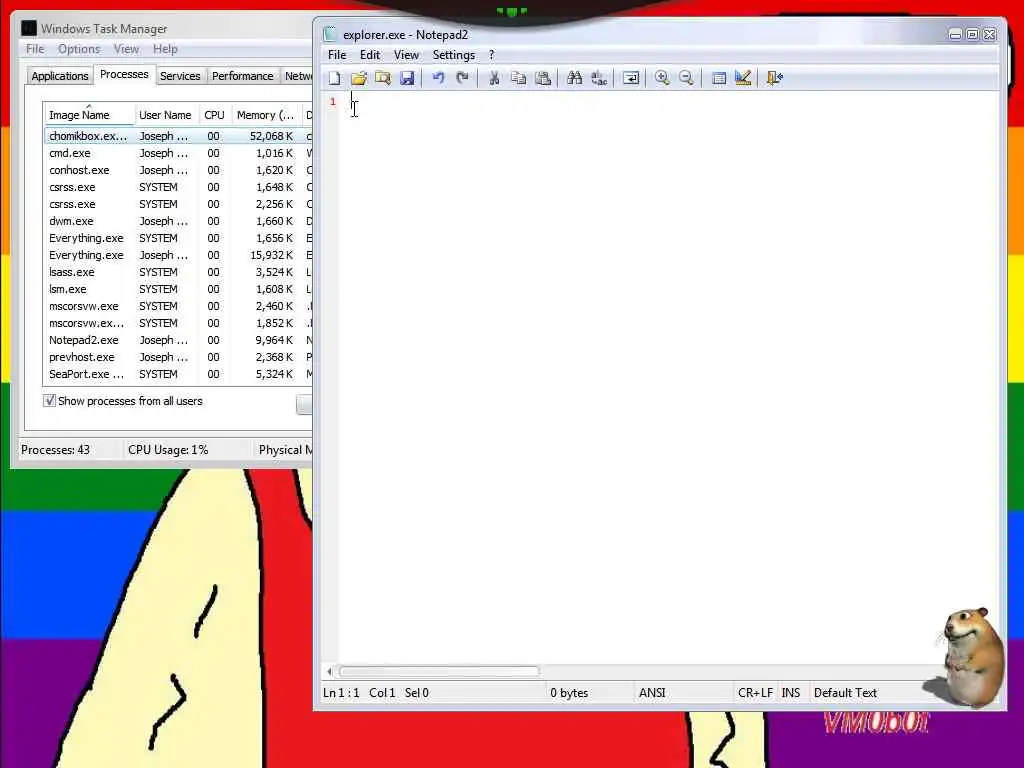1024x768 pixels.
Task: Select lsm.exe process row
Action: click(178, 289)
